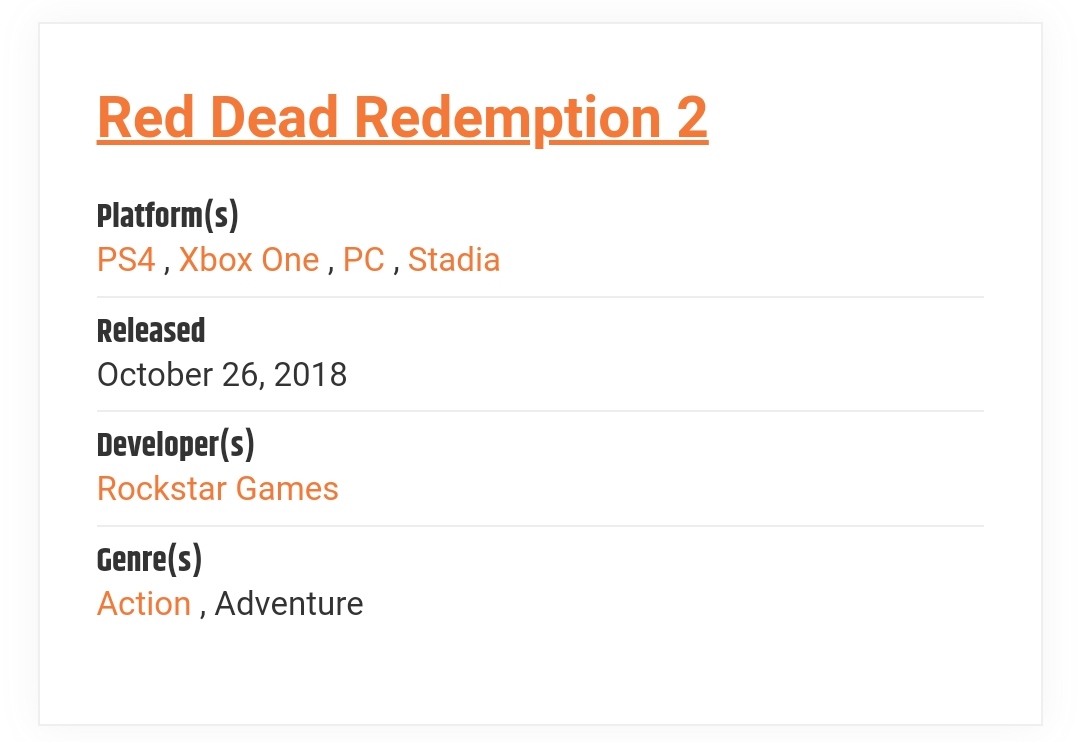Click the Action genre link

click(x=144, y=604)
